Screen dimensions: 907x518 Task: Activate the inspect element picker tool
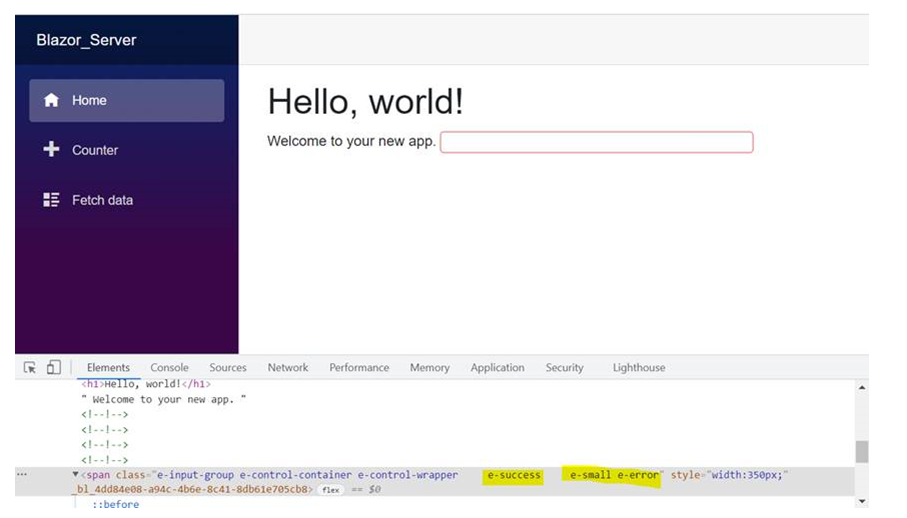tap(31, 368)
